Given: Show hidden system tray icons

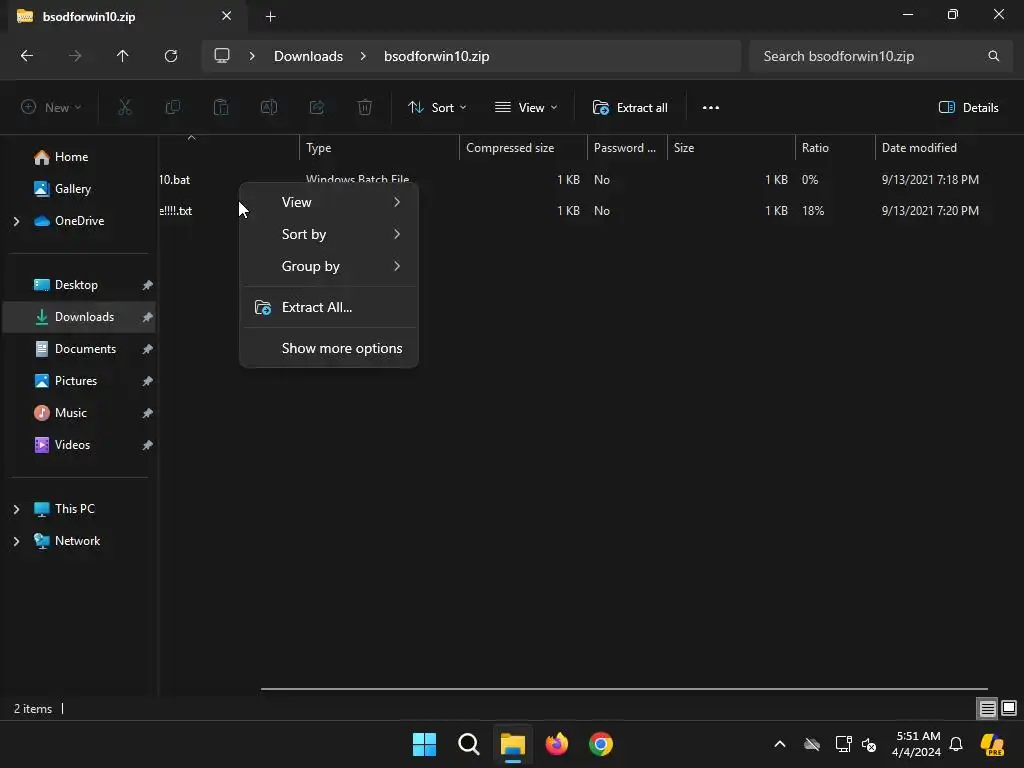Looking at the screenshot, I should 780,744.
